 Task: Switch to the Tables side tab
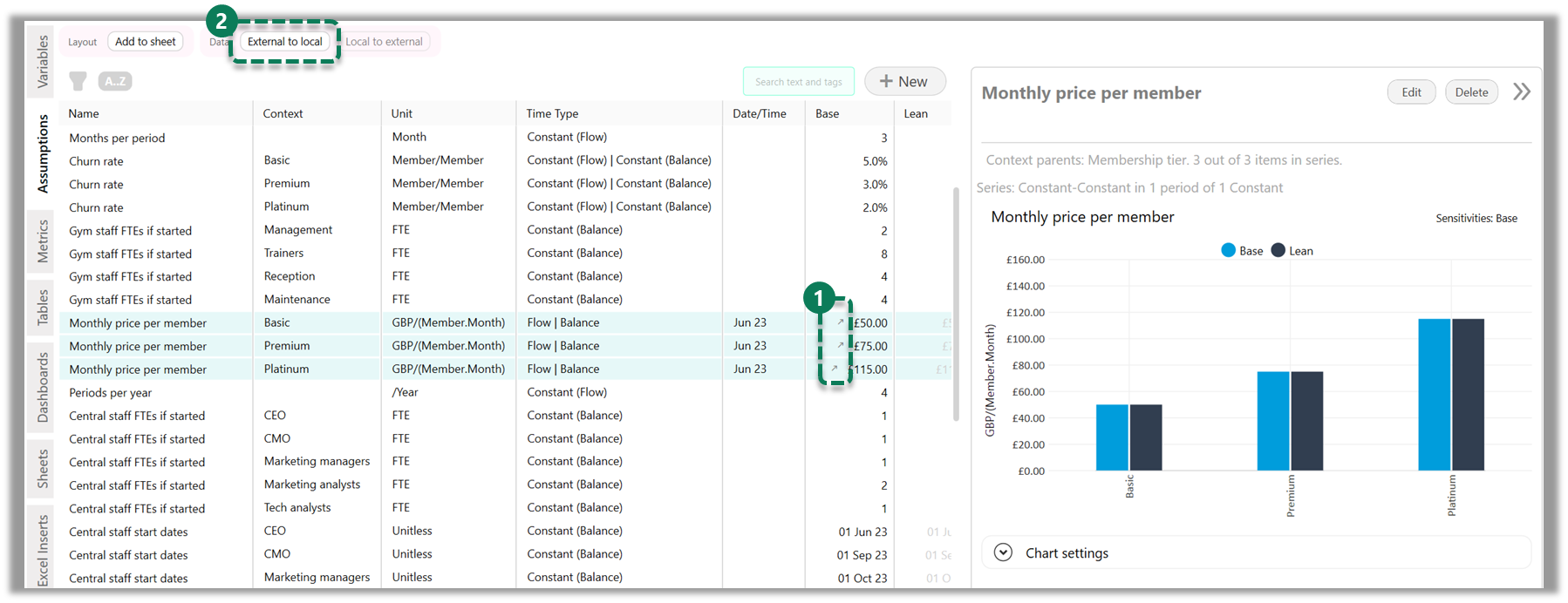coord(43,308)
